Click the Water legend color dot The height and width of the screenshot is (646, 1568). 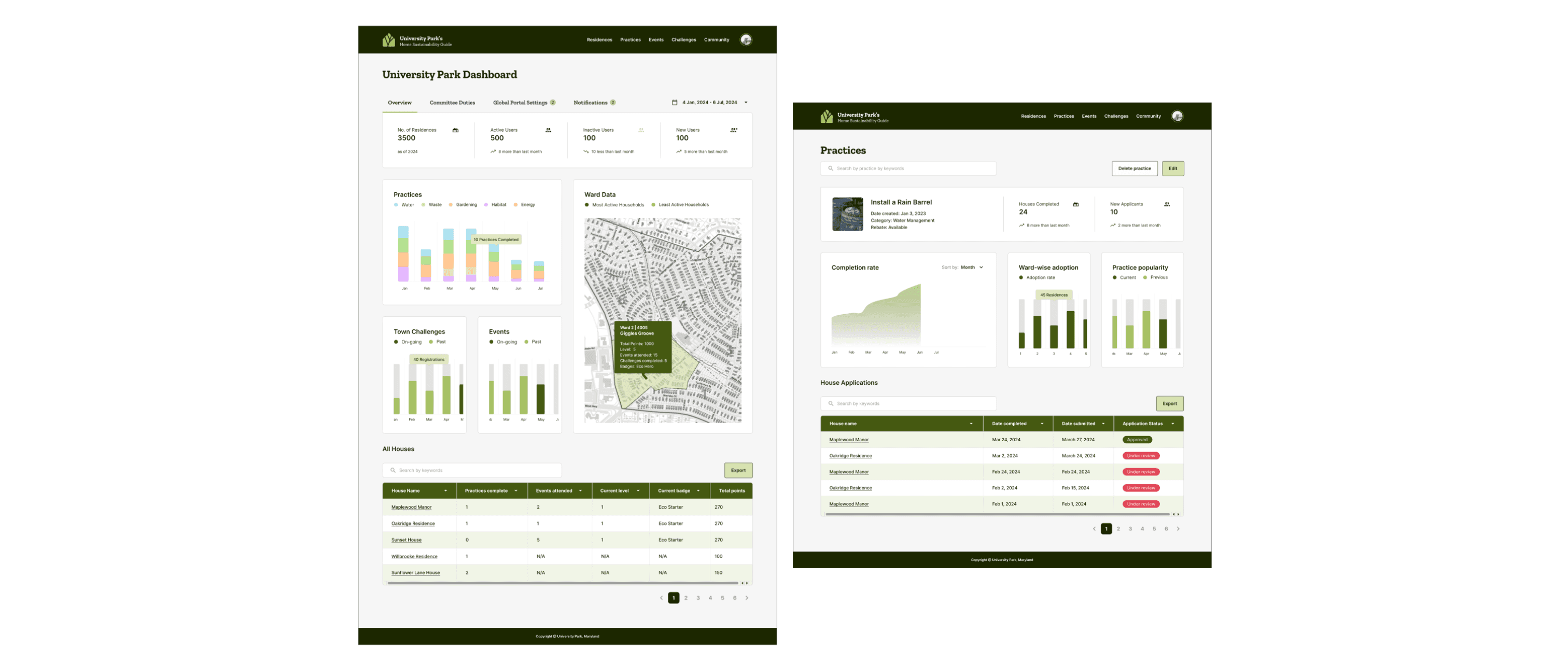point(396,205)
